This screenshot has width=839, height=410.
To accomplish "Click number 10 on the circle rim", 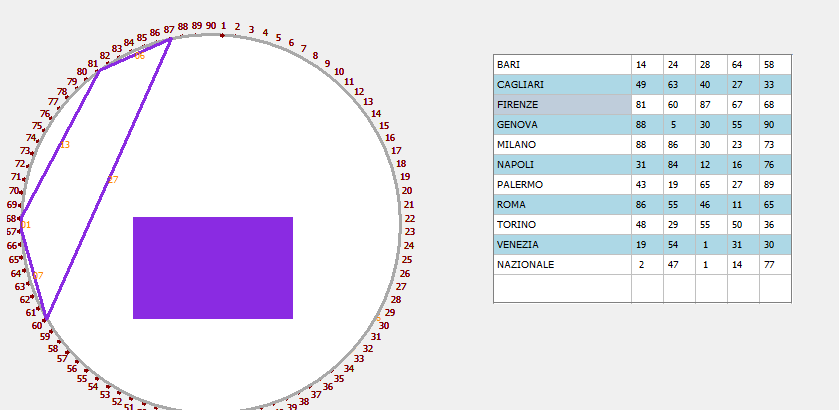I will 339,72.
